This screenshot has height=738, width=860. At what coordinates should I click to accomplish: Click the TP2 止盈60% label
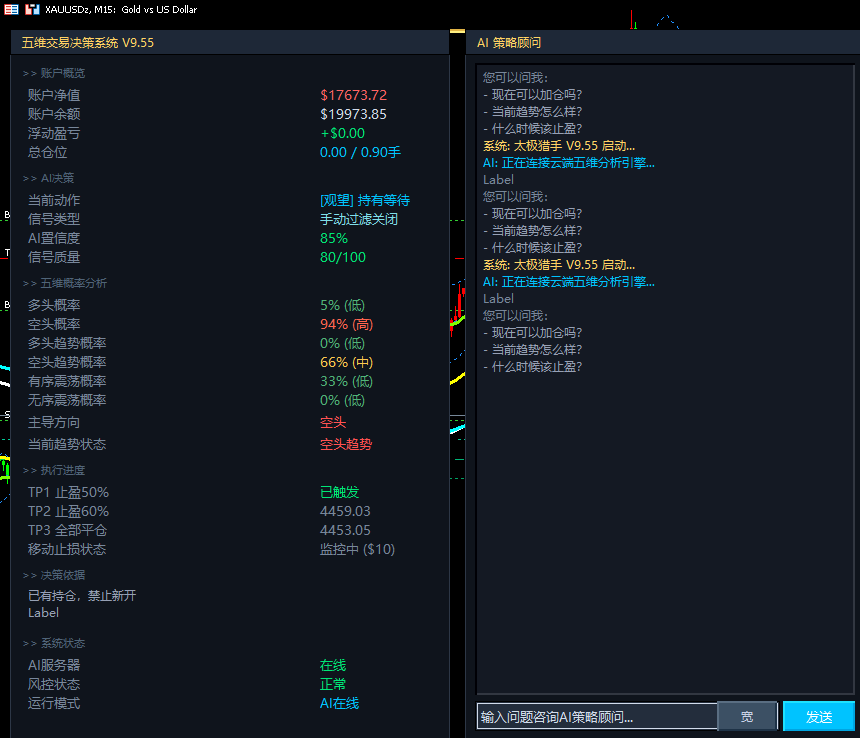pyautogui.click(x=68, y=512)
